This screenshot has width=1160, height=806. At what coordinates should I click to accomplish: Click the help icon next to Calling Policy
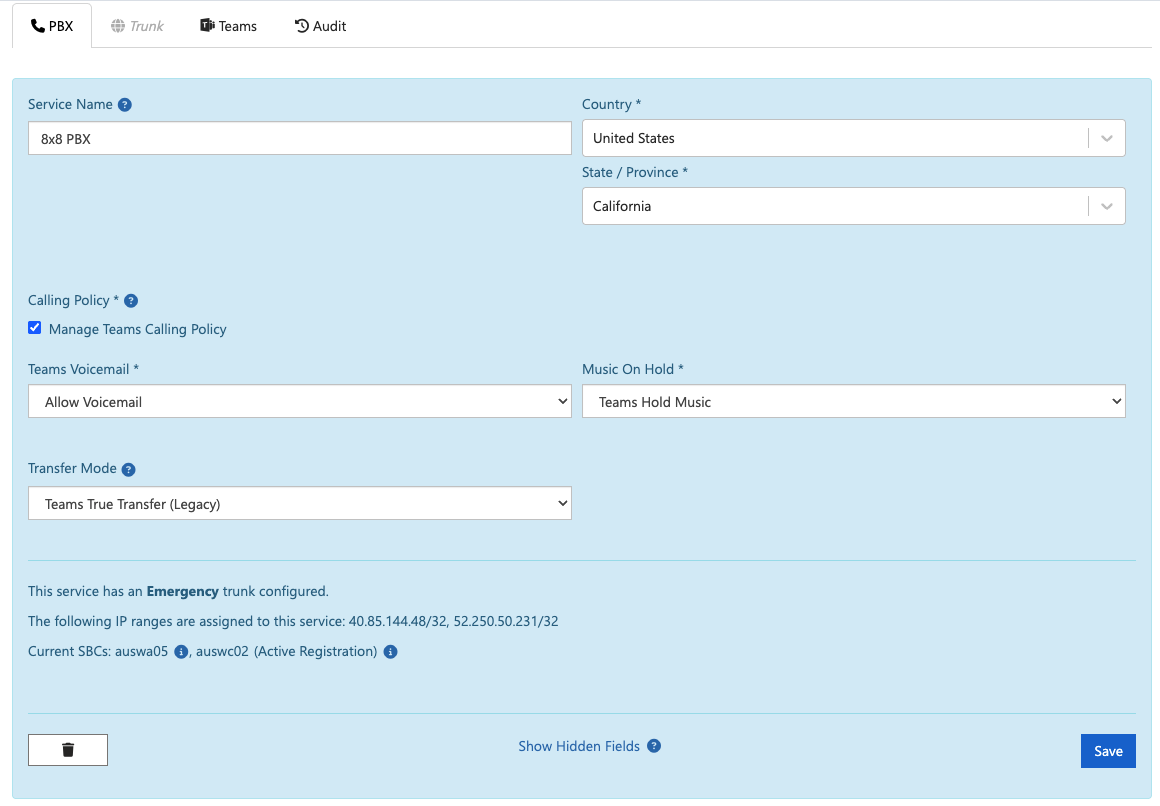(131, 301)
